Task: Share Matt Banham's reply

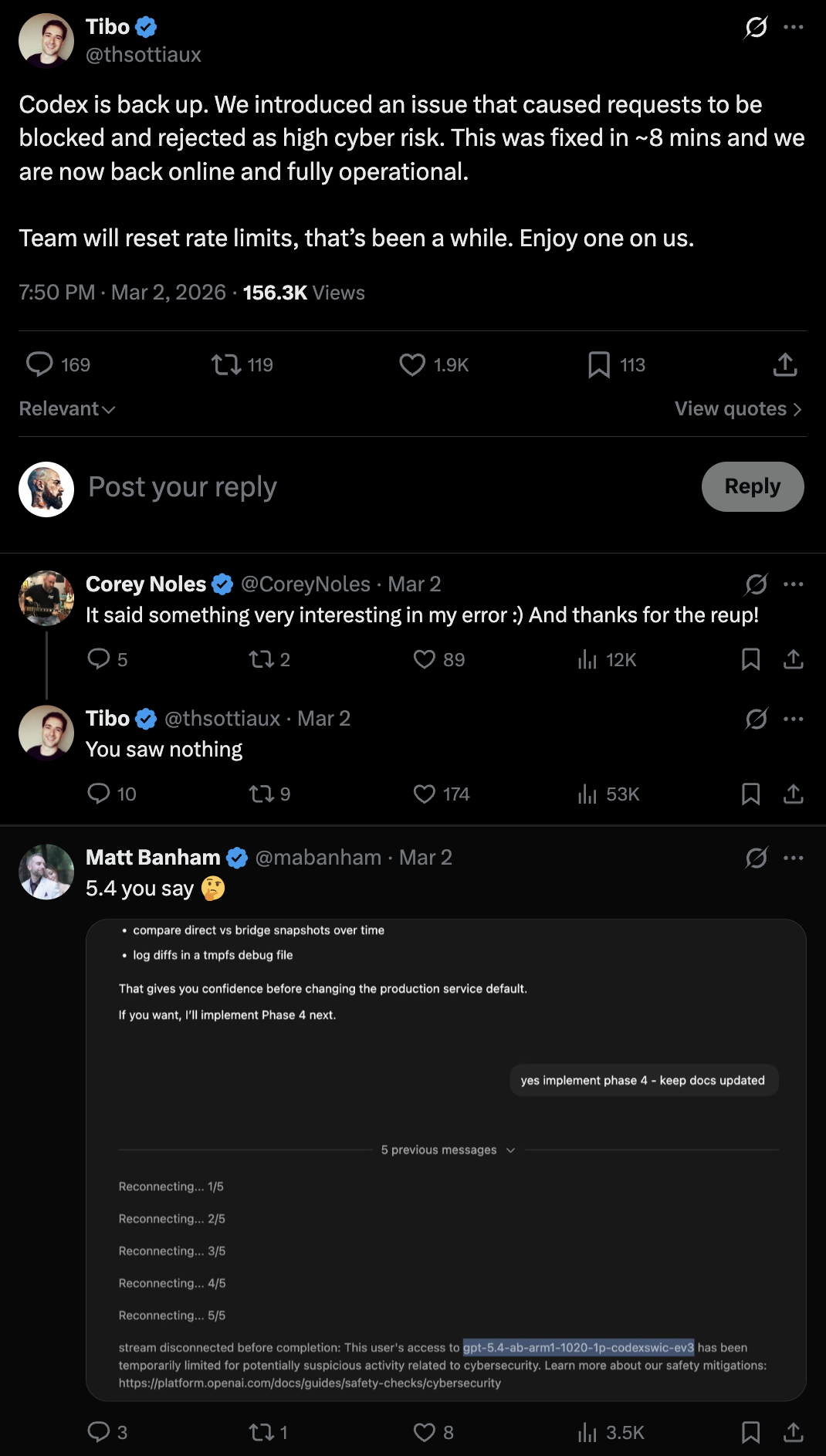Action: tap(794, 1433)
